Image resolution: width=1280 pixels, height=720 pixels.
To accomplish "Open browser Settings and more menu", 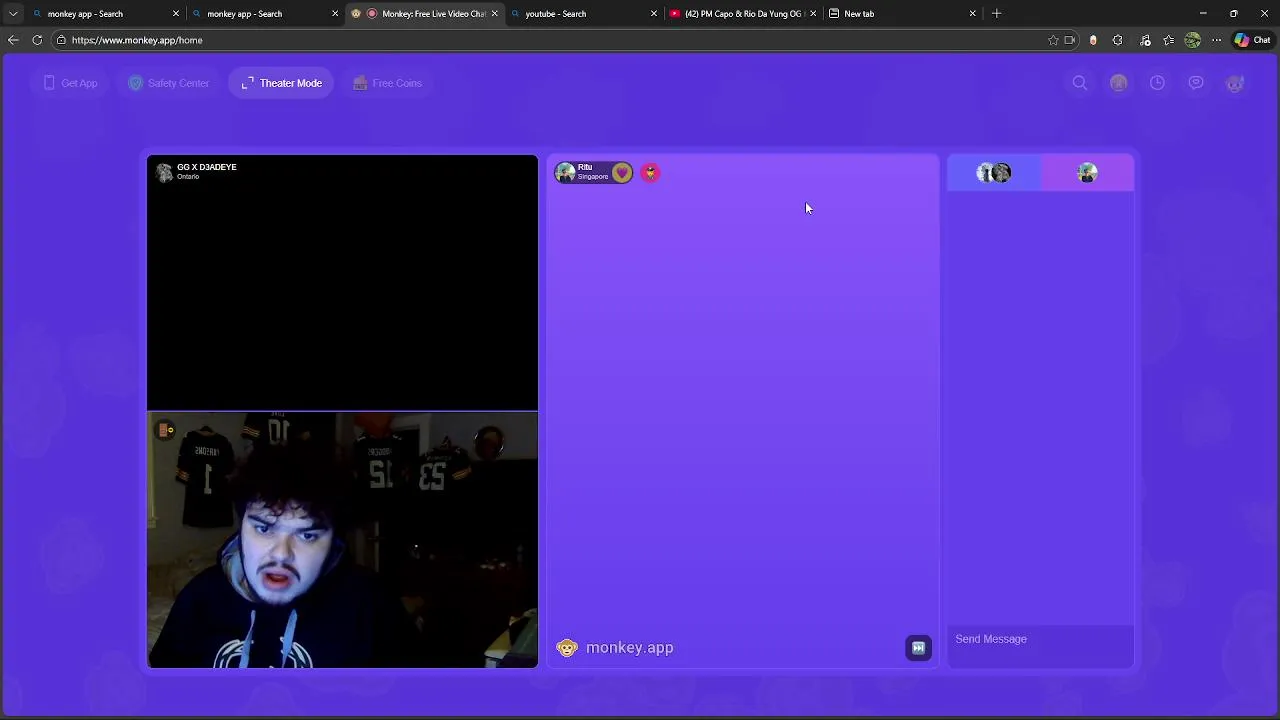I will pos(1216,40).
